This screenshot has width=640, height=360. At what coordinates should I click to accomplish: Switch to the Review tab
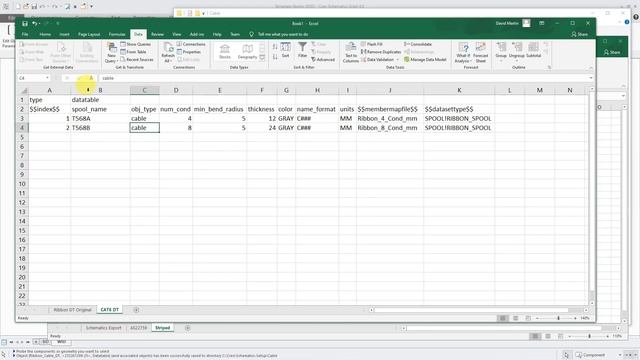click(158, 34)
